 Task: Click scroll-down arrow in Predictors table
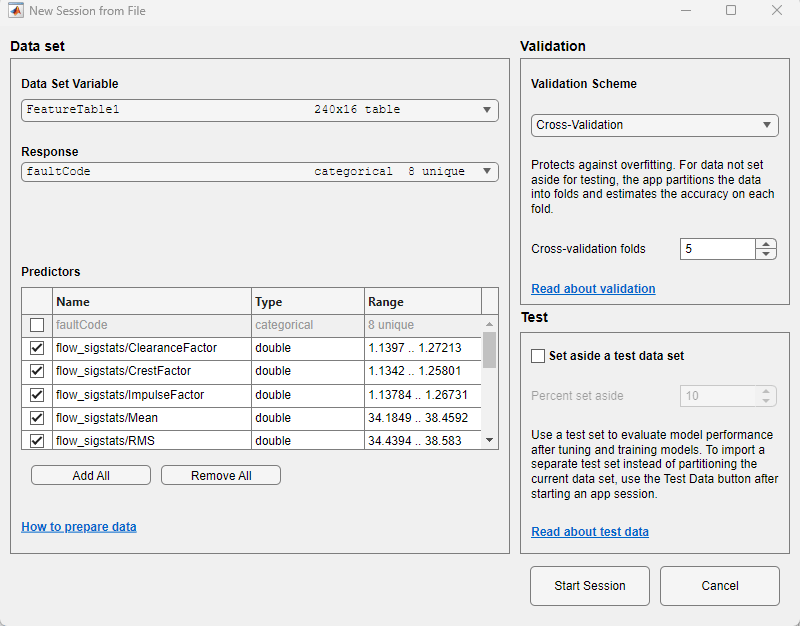click(489, 440)
